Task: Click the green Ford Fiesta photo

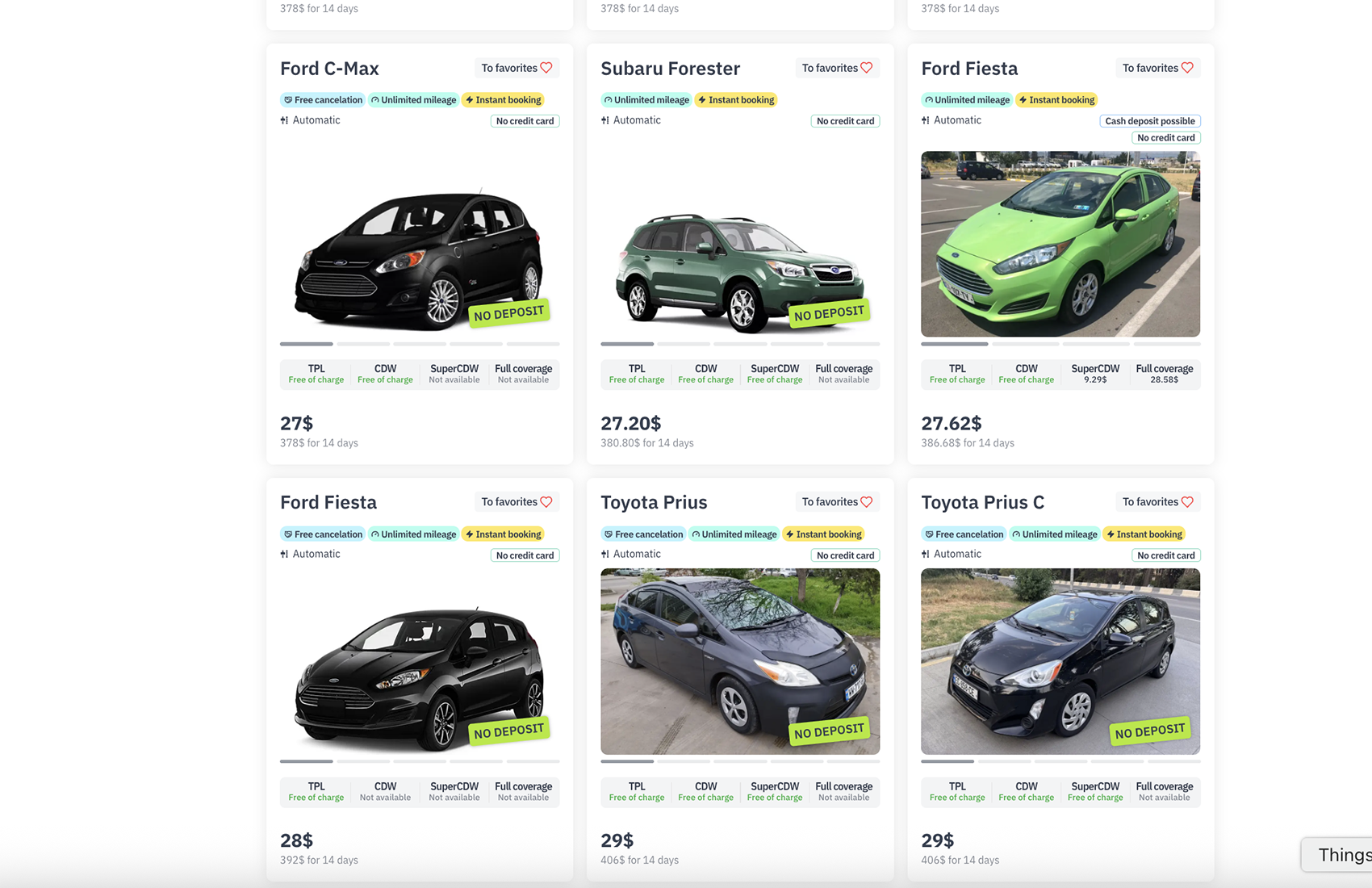Action: tap(1060, 244)
